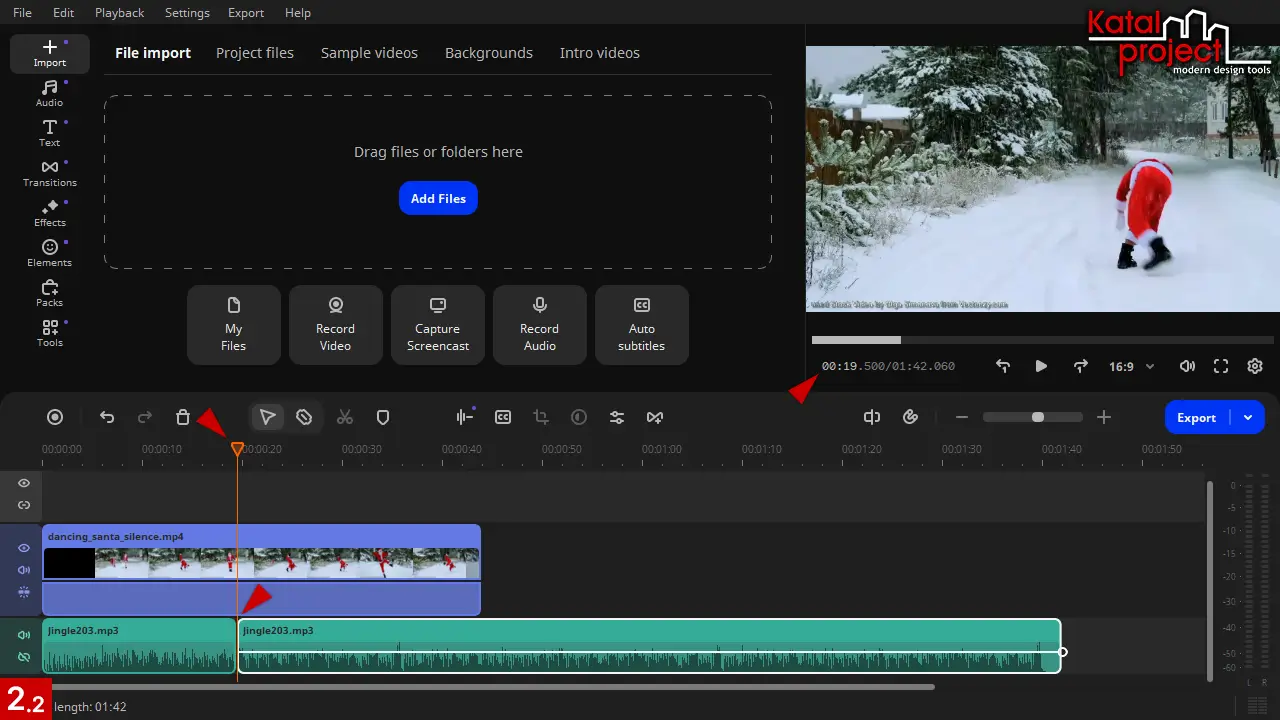Toggle visibility of the top empty track
Viewport: 1280px width, 720px height.
24,483
